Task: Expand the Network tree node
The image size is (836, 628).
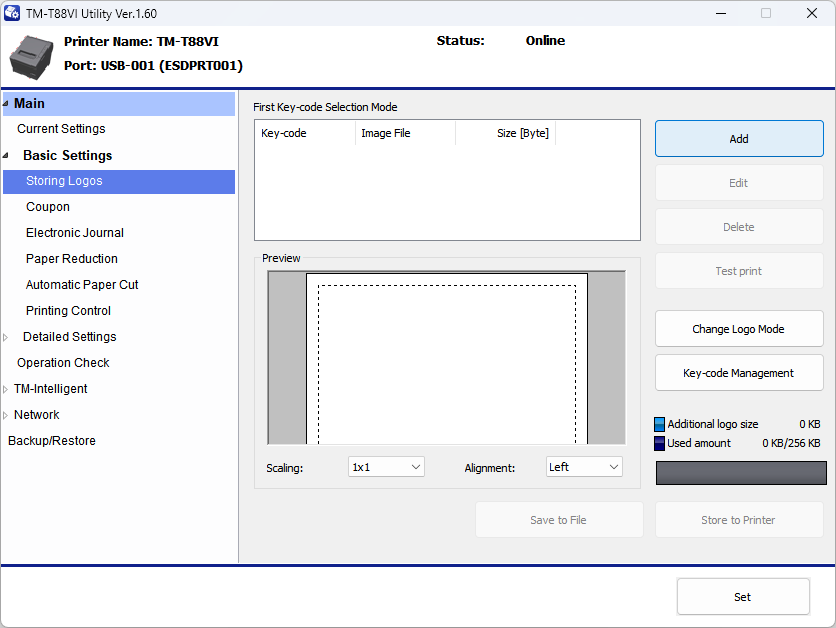Action: point(6,415)
